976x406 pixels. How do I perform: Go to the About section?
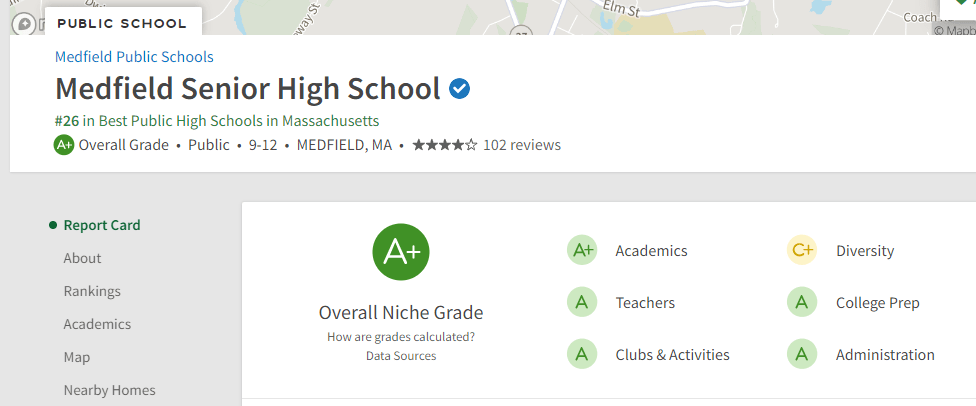(82, 258)
